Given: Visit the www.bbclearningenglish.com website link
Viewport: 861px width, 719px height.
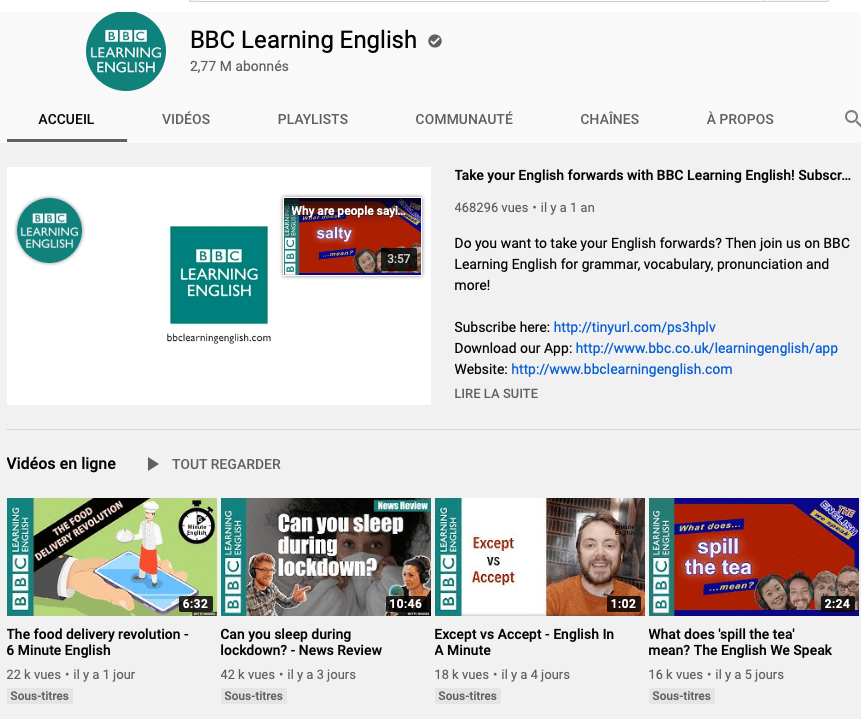Looking at the screenshot, I should coord(621,369).
